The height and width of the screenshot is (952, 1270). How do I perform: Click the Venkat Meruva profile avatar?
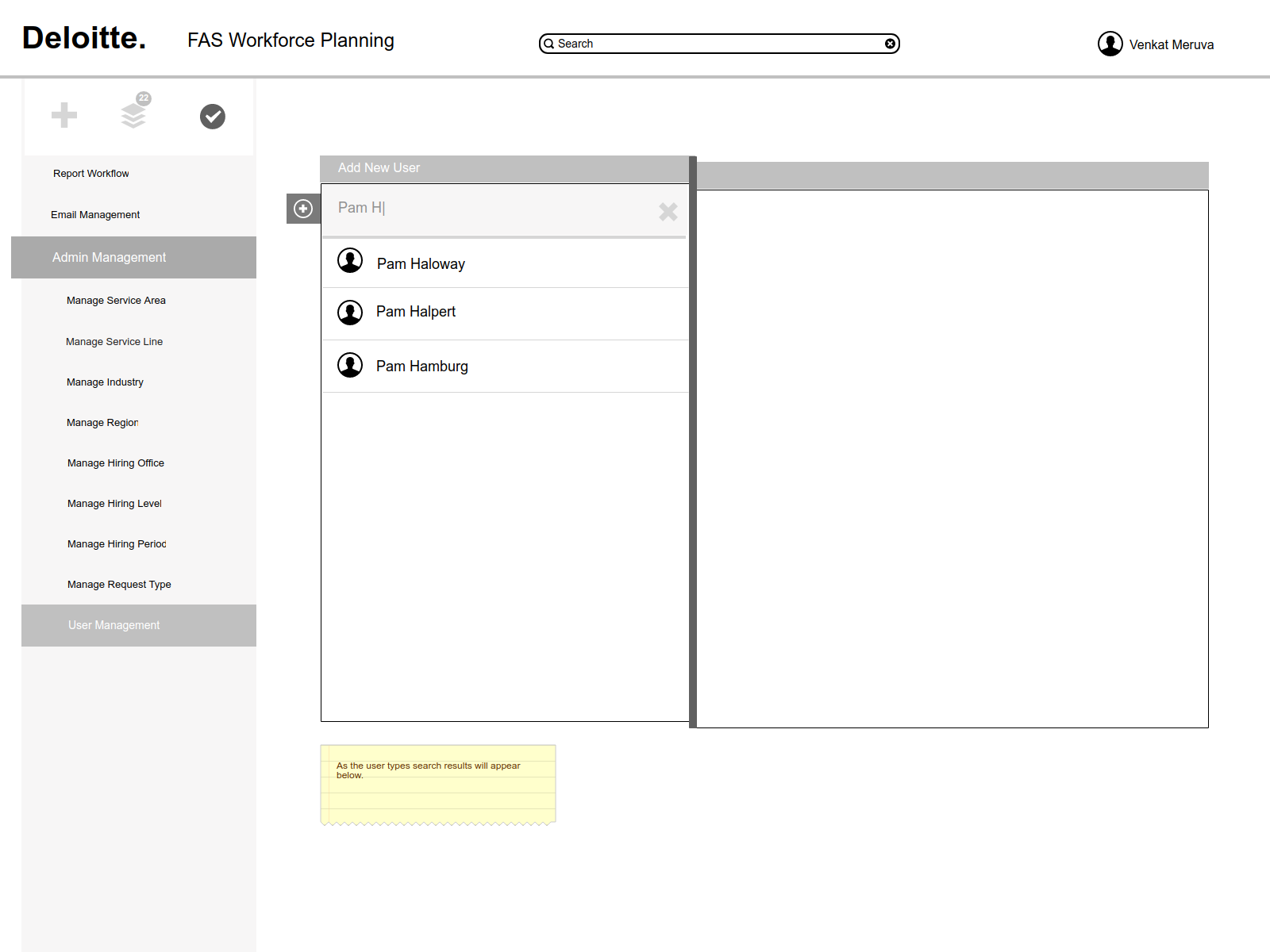click(x=1110, y=44)
